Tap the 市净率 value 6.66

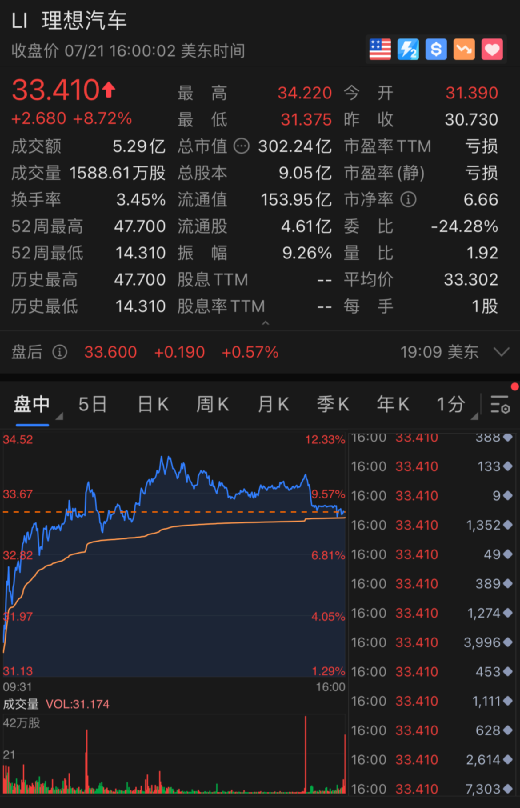pyautogui.click(x=481, y=200)
